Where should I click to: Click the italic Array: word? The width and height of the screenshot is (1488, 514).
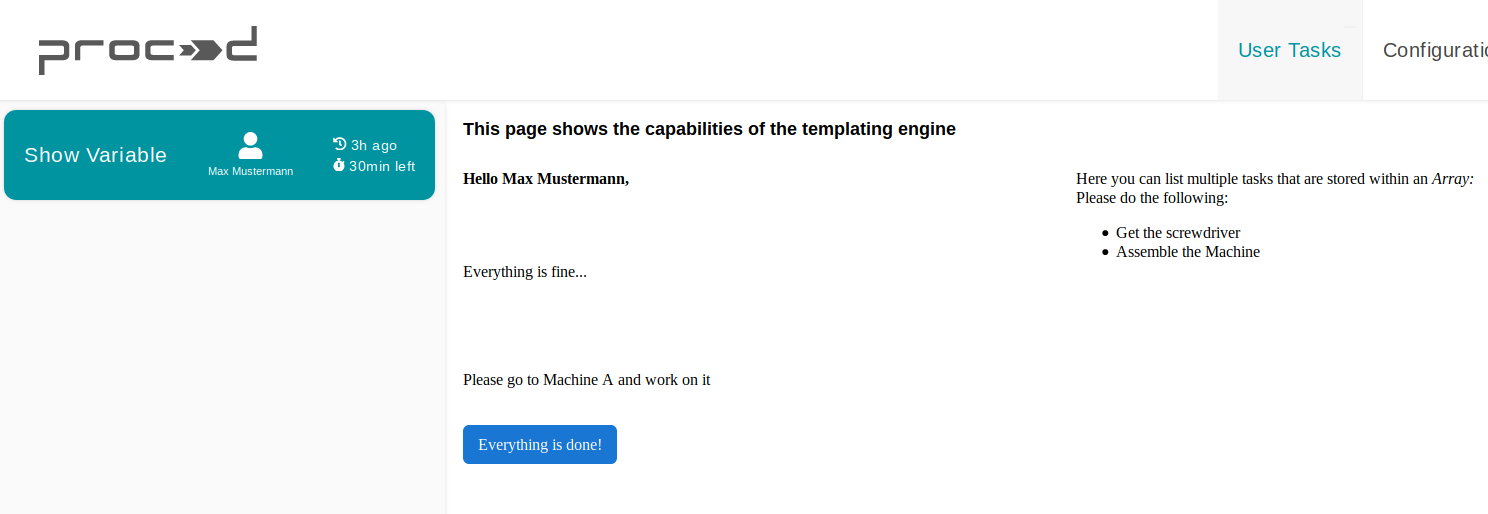coord(1453,179)
